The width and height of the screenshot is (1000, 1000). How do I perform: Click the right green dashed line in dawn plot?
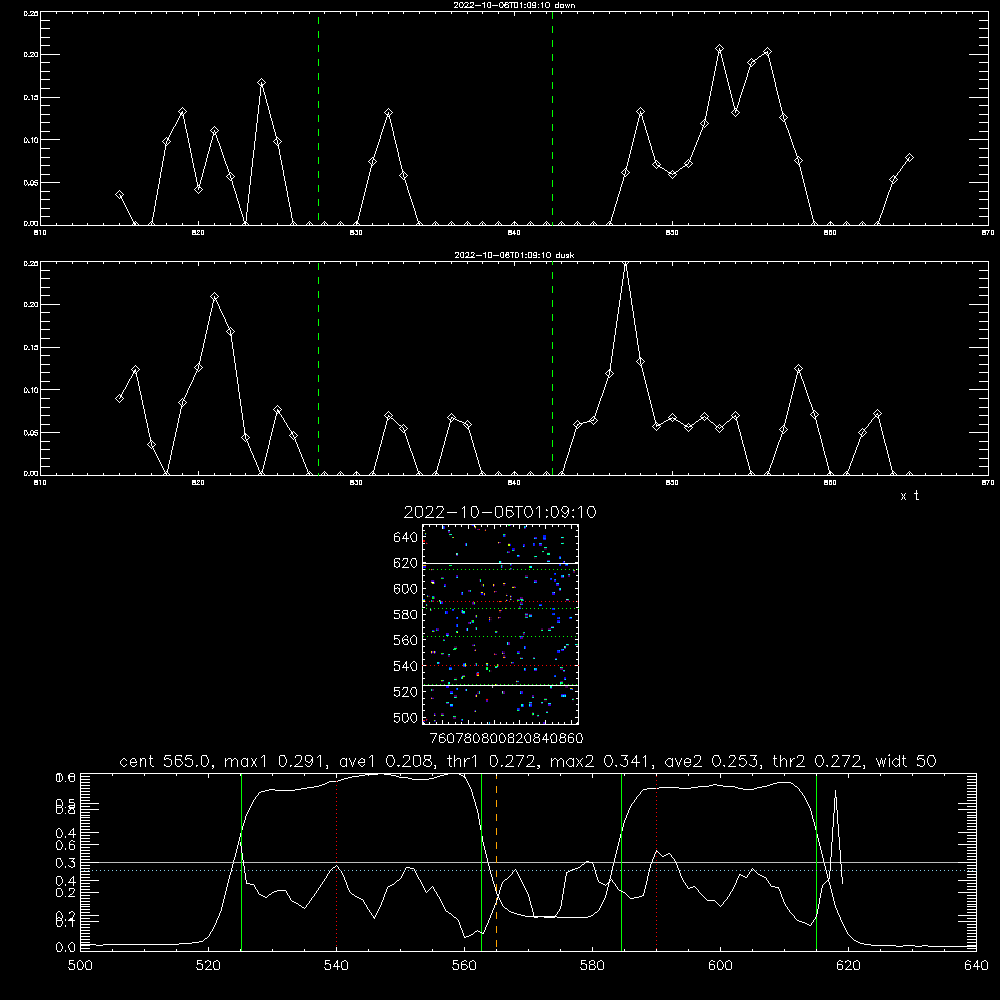coord(552,118)
